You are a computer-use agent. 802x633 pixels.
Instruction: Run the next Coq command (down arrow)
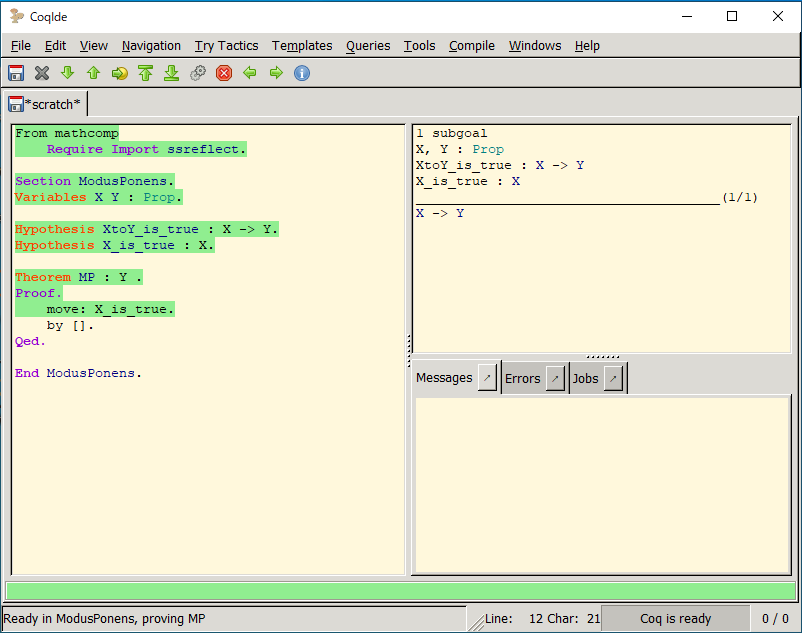[x=67, y=72]
